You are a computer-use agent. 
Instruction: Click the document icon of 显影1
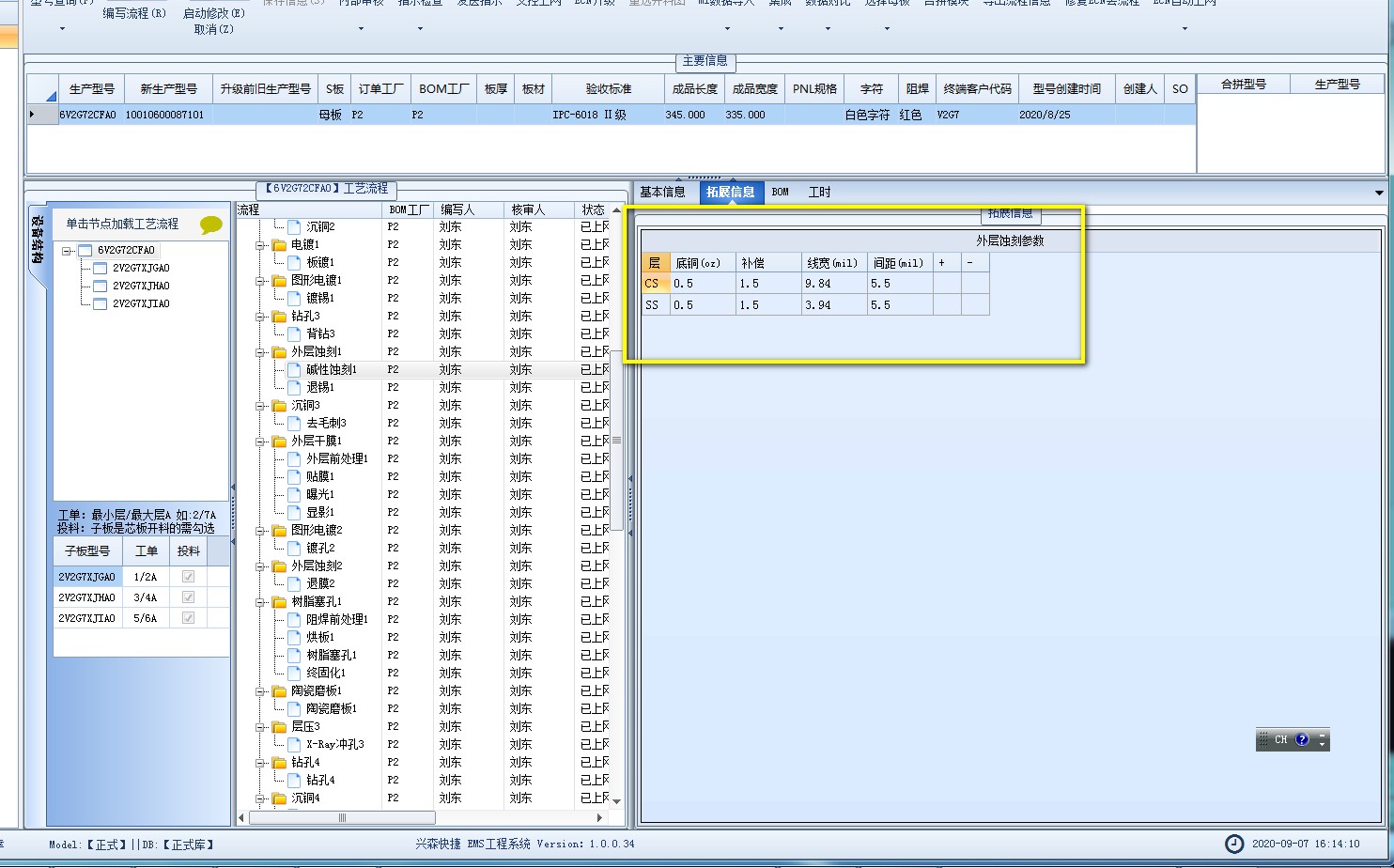click(x=294, y=512)
